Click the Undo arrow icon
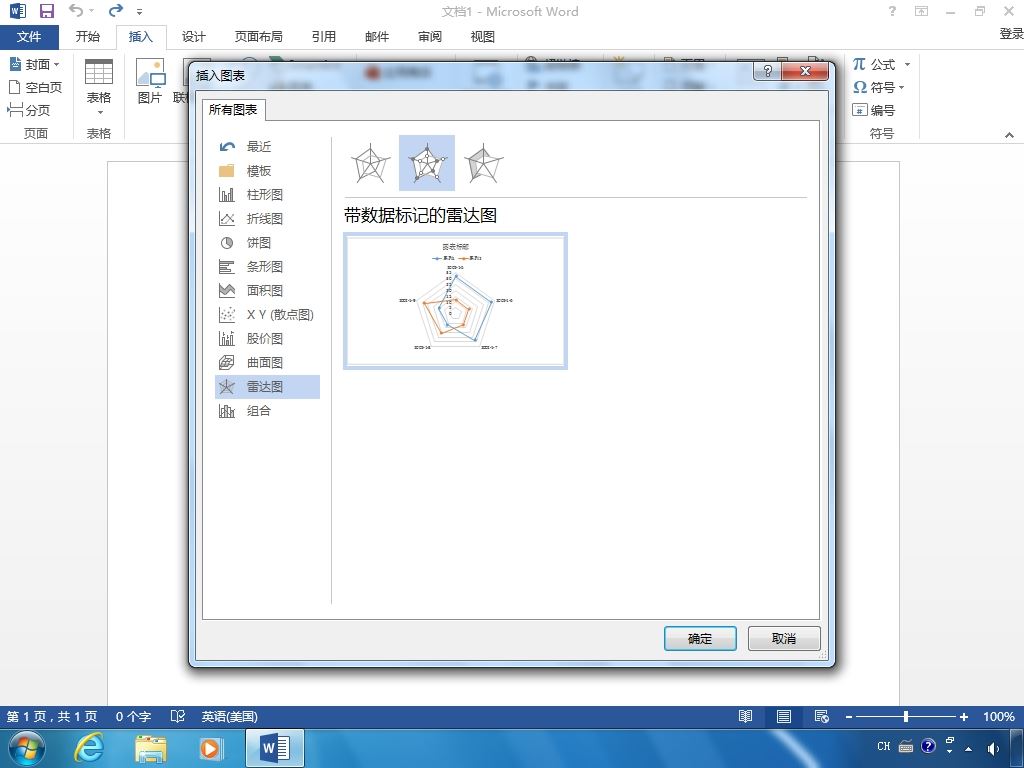The image size is (1024, 768). (x=76, y=10)
